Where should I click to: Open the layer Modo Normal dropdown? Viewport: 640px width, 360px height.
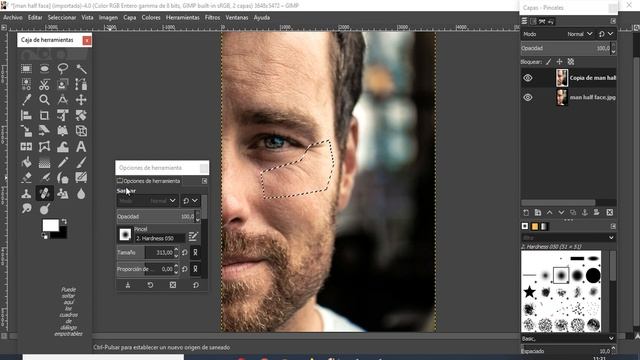[580, 34]
